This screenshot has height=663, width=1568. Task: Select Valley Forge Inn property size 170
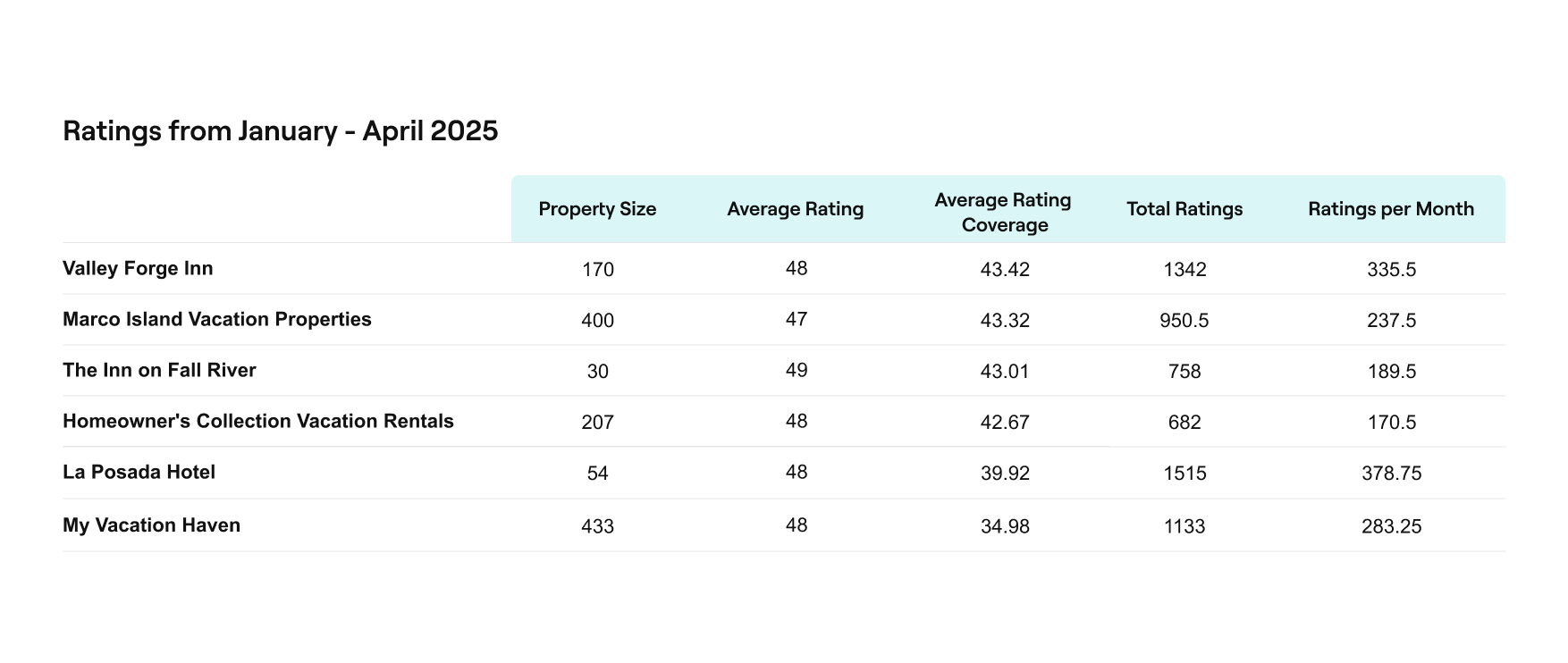click(x=597, y=270)
